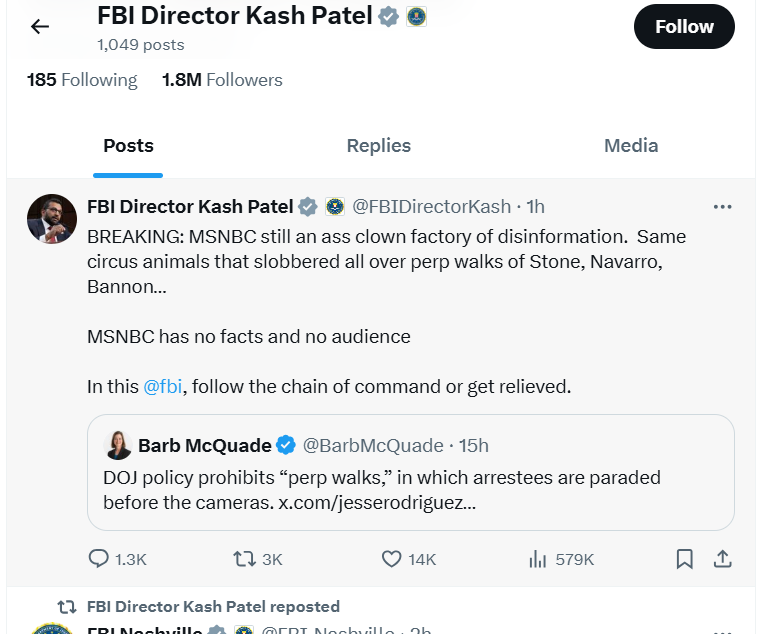Click Barb McQuade's small avatar
The height and width of the screenshot is (634, 769).
pos(118,445)
